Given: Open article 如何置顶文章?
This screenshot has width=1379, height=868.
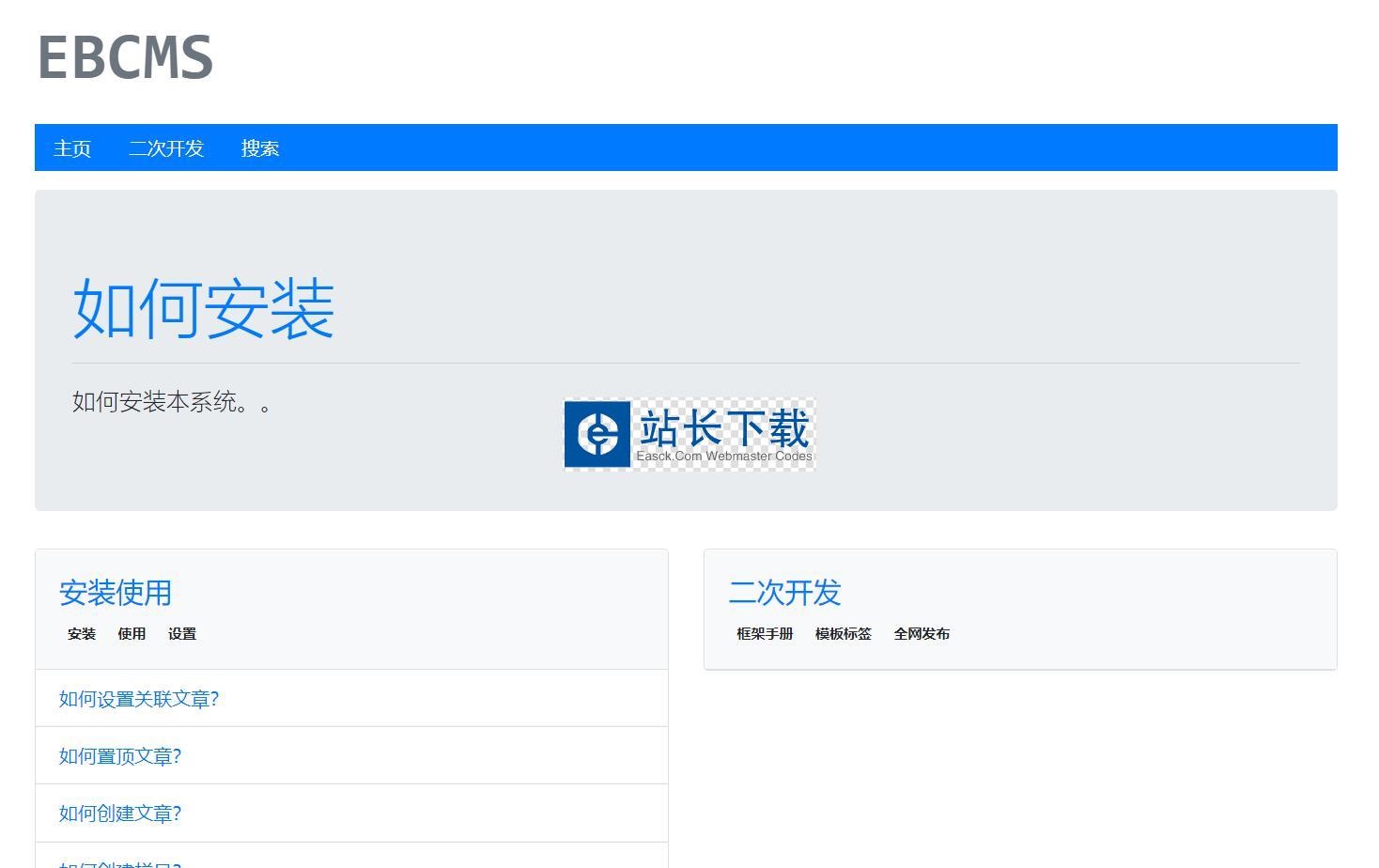Looking at the screenshot, I should tap(120, 756).
